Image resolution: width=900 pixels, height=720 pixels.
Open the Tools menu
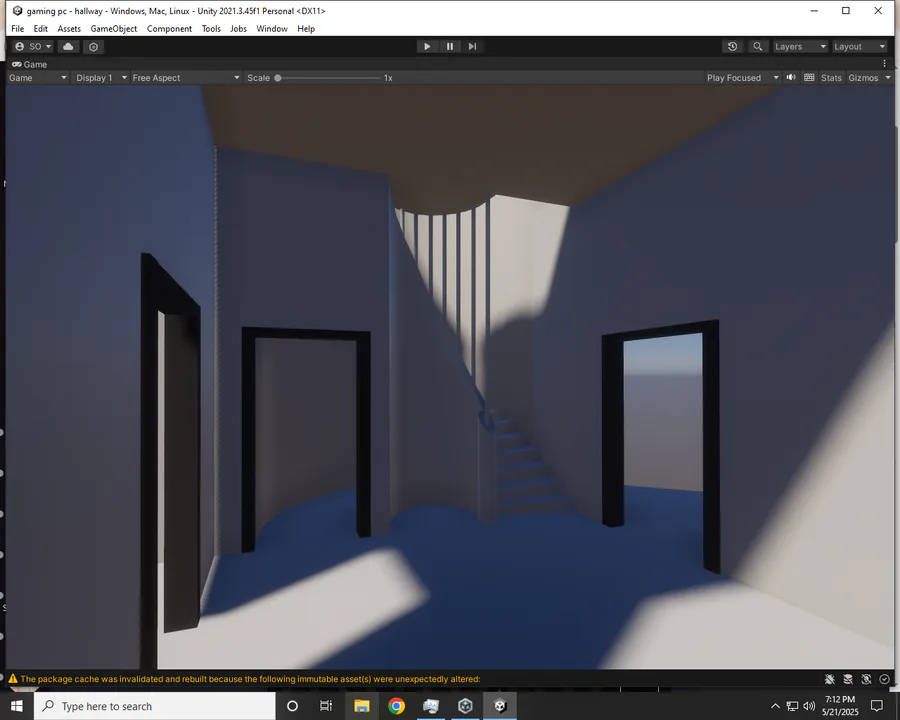(211, 29)
